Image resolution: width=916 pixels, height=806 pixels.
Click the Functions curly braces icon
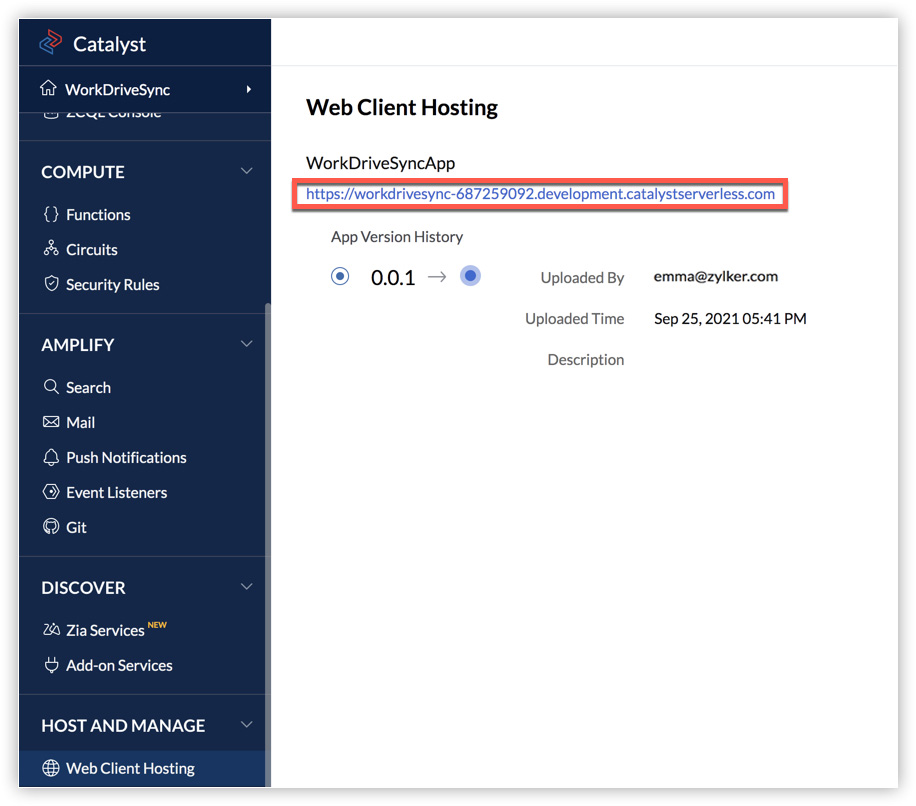coord(51,214)
